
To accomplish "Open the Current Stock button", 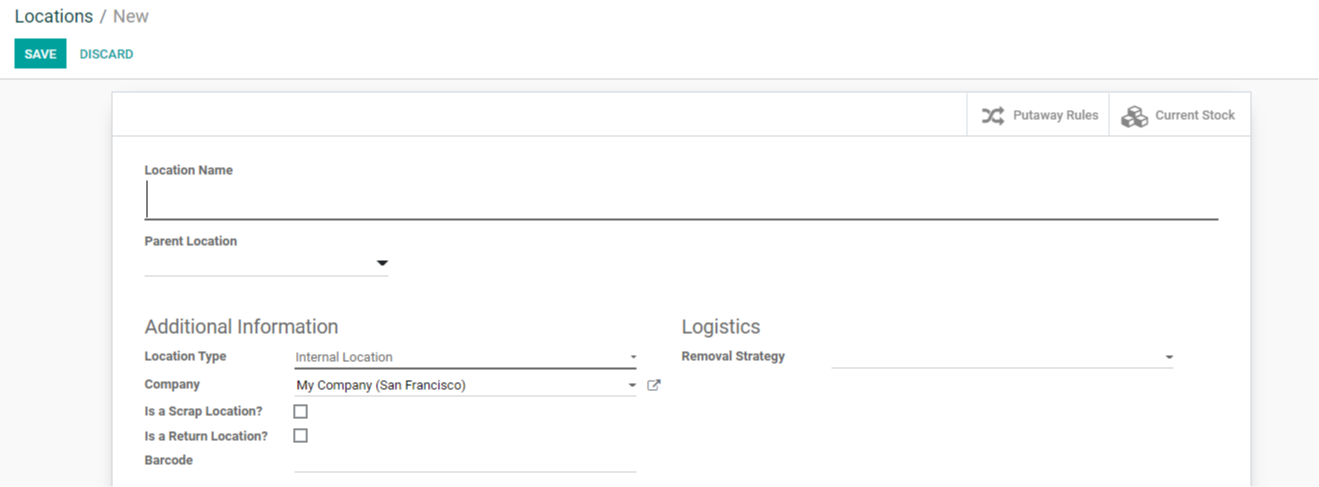I will click(x=1179, y=115).
